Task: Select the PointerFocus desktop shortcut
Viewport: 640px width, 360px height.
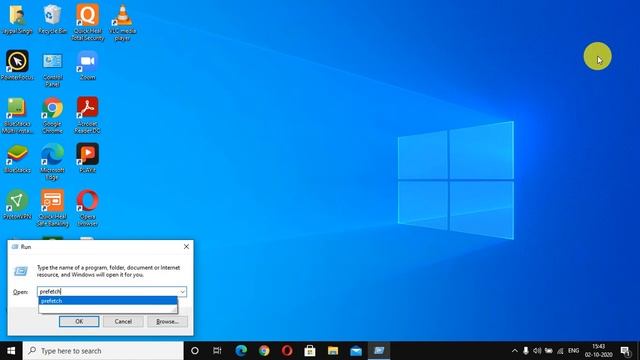Action: (17, 65)
